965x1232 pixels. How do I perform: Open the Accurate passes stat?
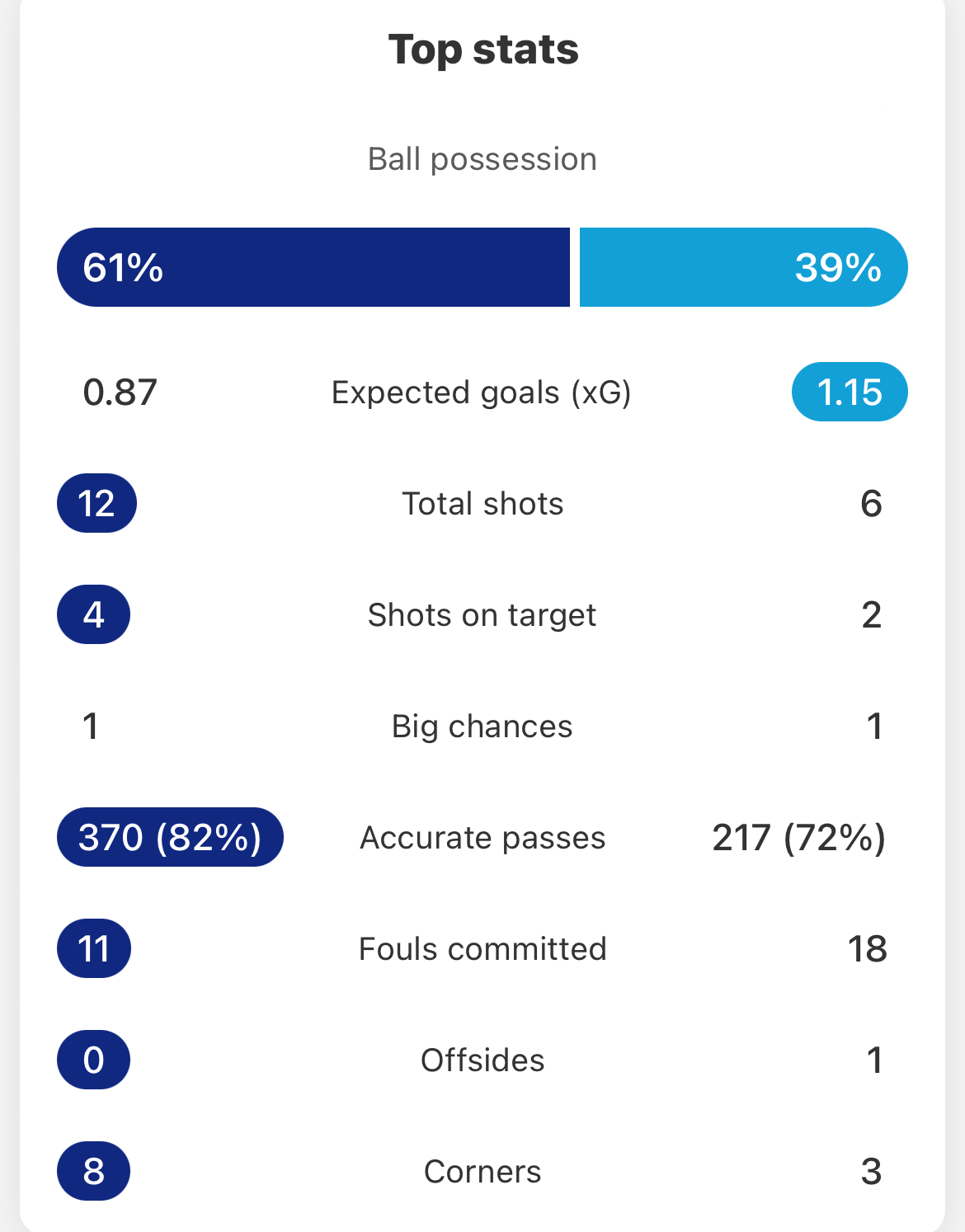[x=482, y=838]
